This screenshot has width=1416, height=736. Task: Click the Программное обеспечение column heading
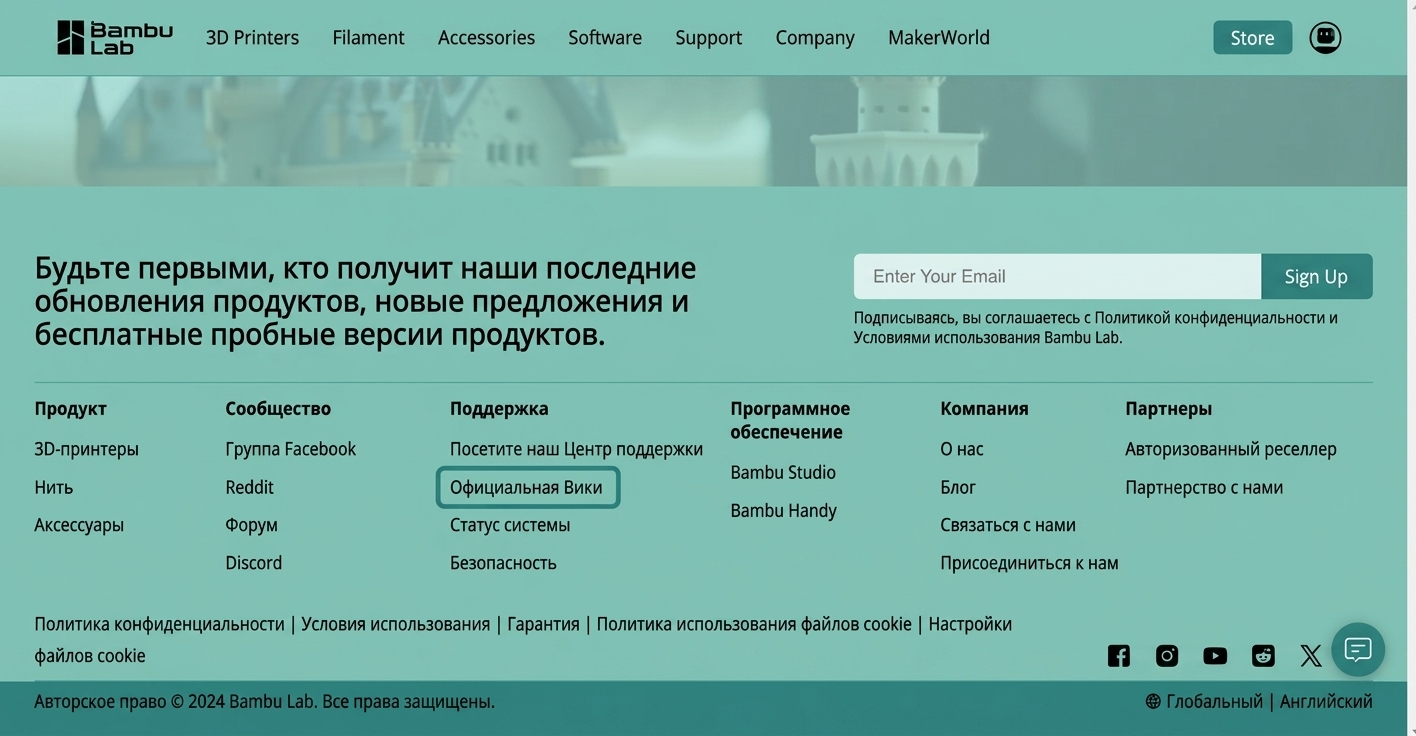[790, 420]
